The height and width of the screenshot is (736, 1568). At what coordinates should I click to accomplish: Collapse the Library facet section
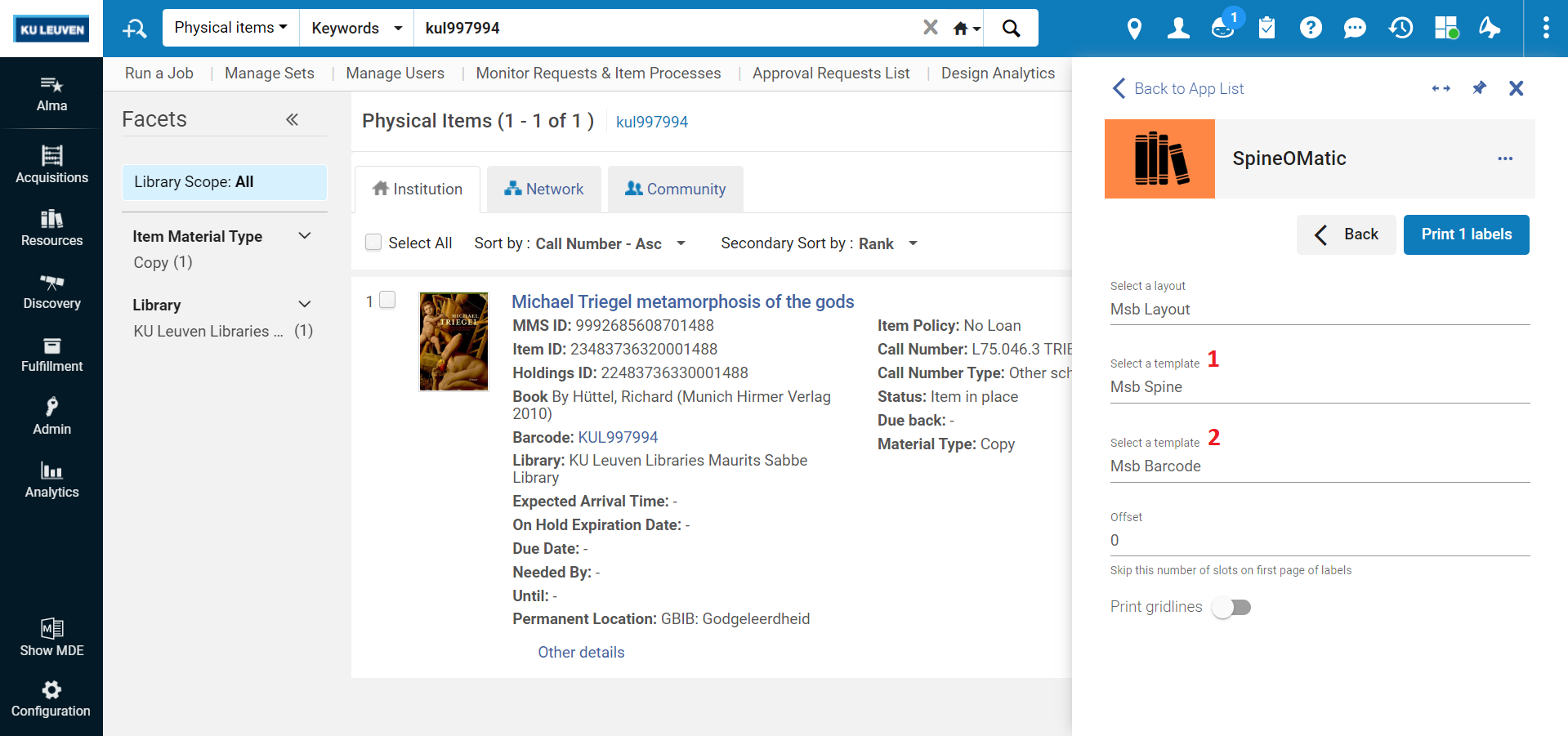305,305
